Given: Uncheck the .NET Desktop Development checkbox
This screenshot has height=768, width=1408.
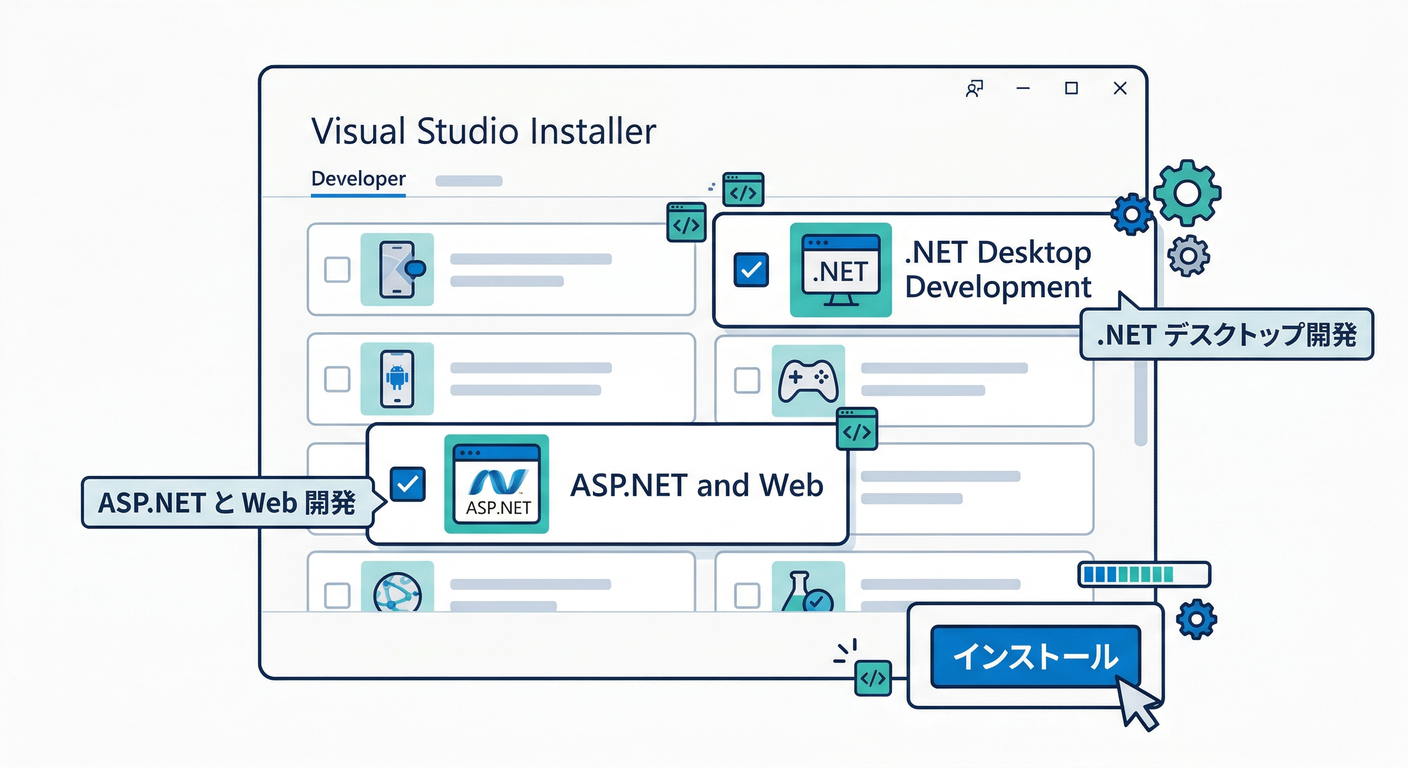Looking at the screenshot, I should [751, 269].
